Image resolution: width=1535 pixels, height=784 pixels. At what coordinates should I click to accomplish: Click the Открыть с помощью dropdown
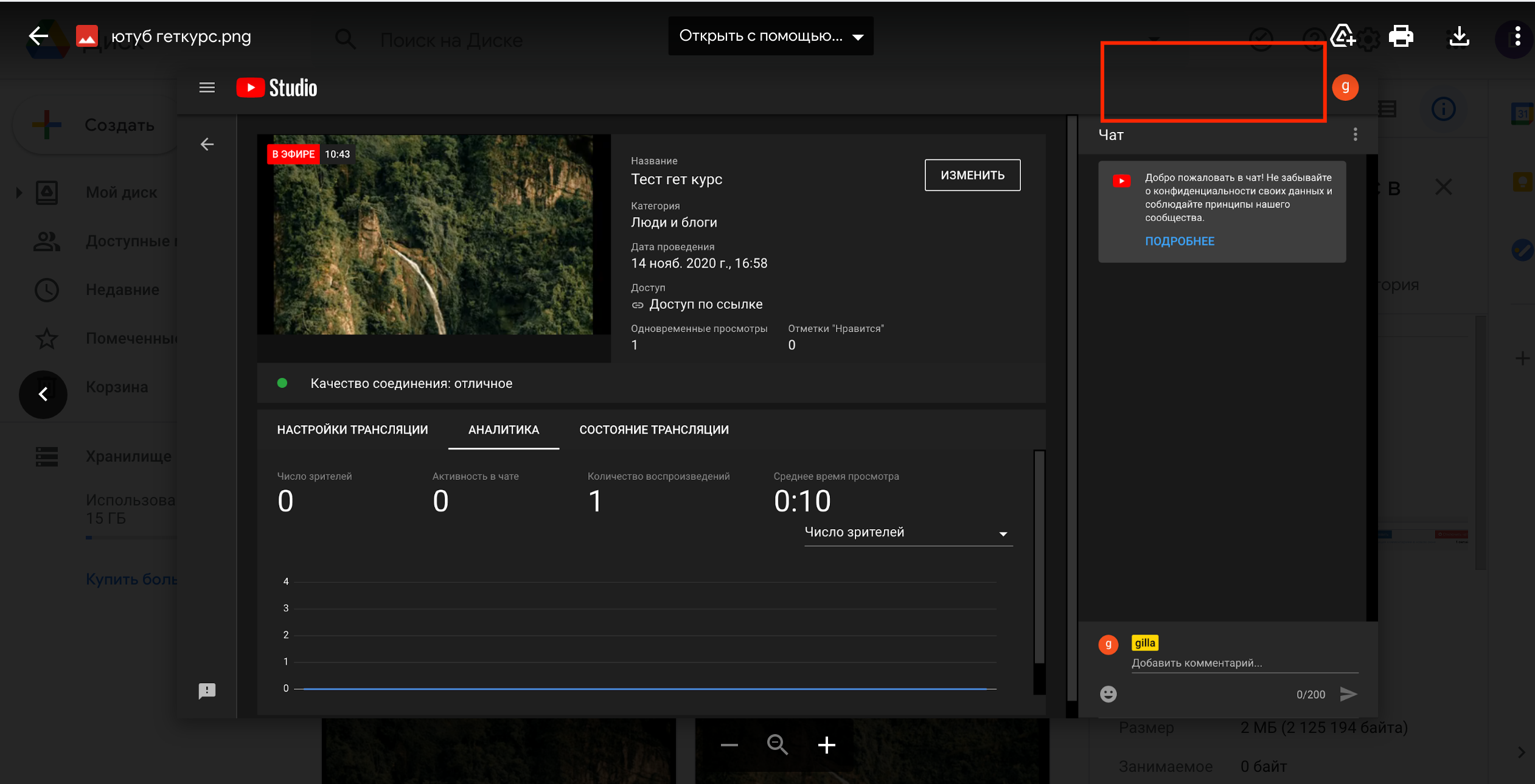point(769,36)
